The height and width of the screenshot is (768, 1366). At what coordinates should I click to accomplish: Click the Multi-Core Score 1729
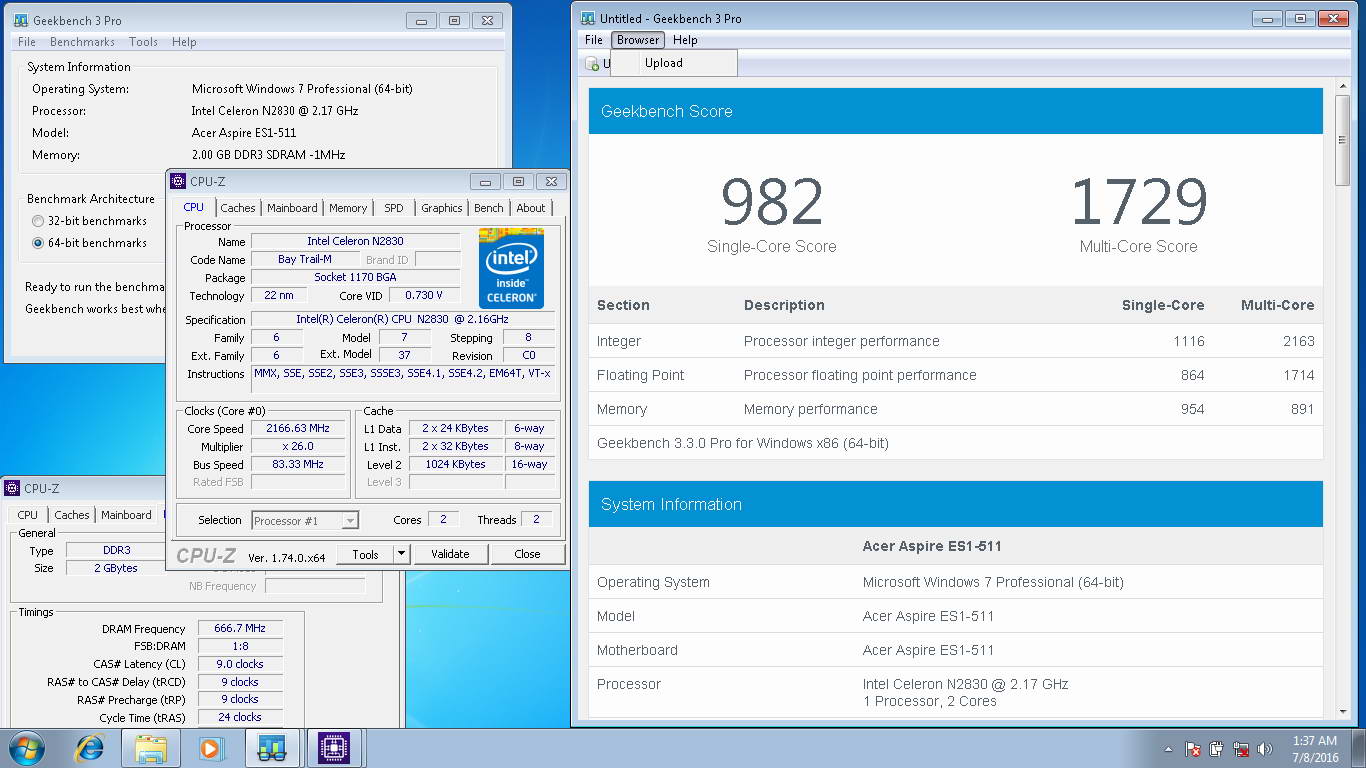coord(1138,202)
